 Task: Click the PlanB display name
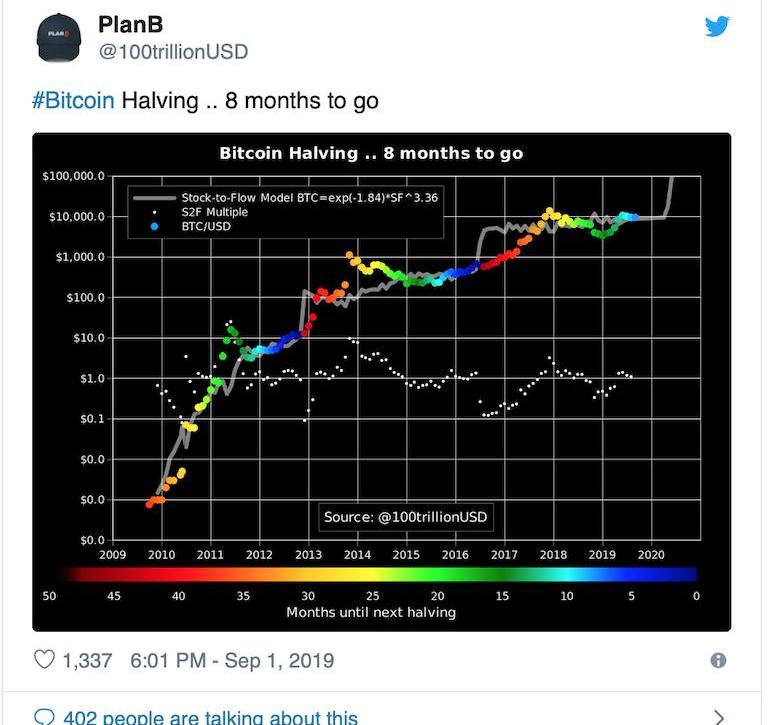click(130, 24)
